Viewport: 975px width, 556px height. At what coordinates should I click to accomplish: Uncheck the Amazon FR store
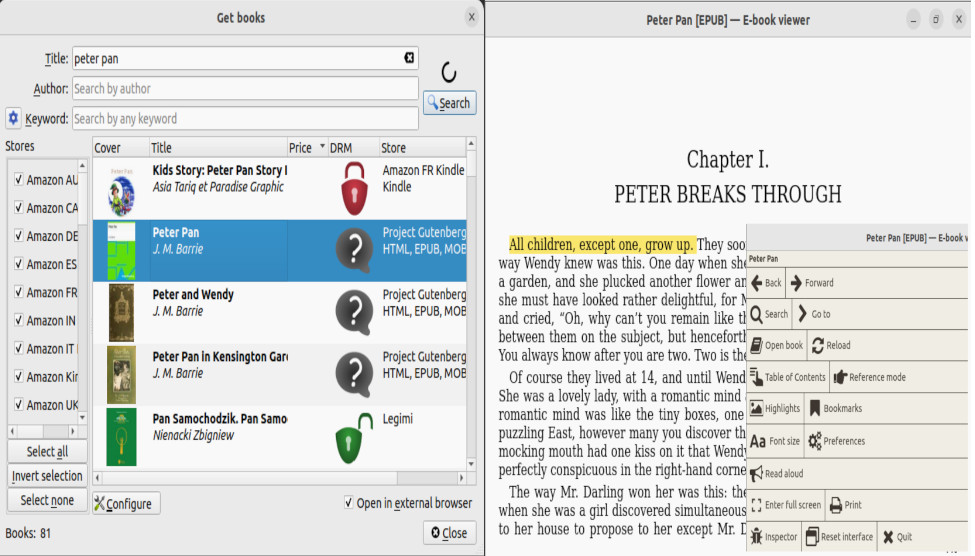(19, 291)
